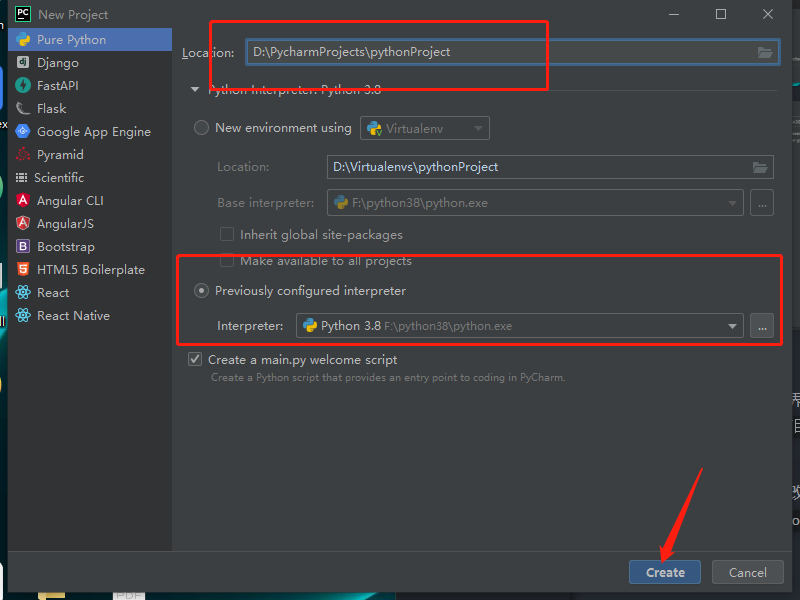Click the PyCharm logo in title bar
The width and height of the screenshot is (800, 600).
[23, 14]
